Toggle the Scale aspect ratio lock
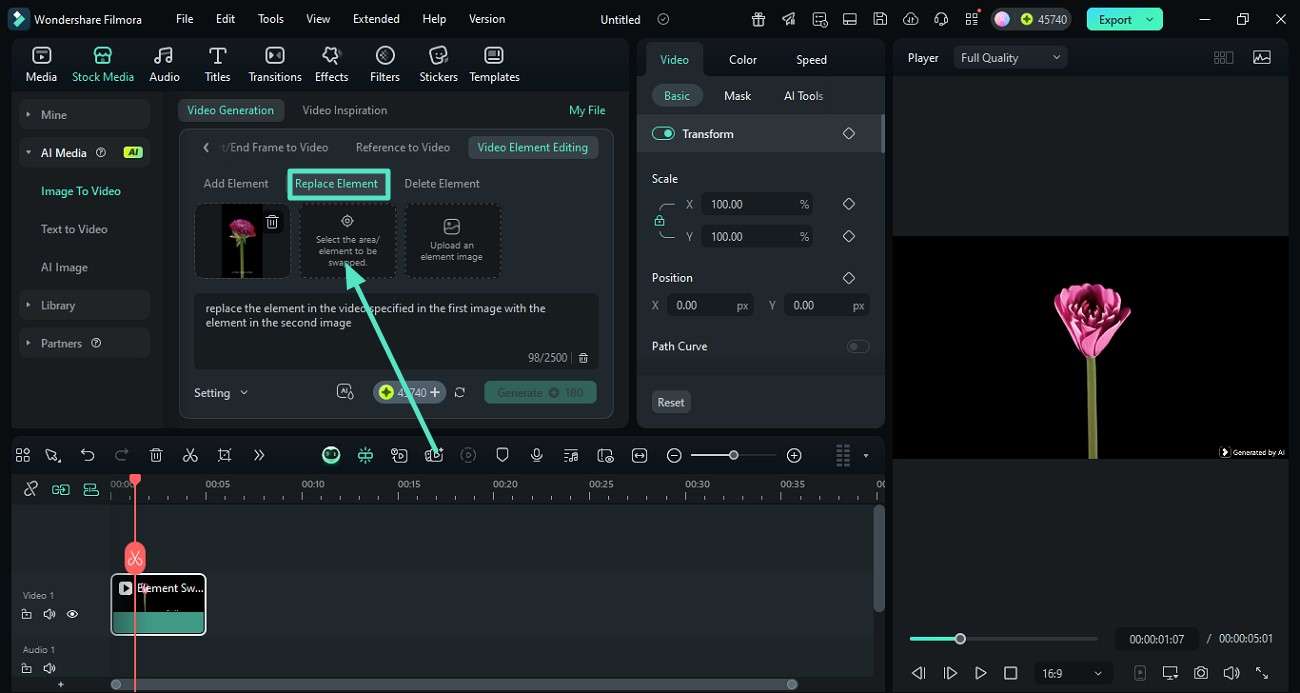Image resolution: width=1300 pixels, height=693 pixels. (659, 220)
